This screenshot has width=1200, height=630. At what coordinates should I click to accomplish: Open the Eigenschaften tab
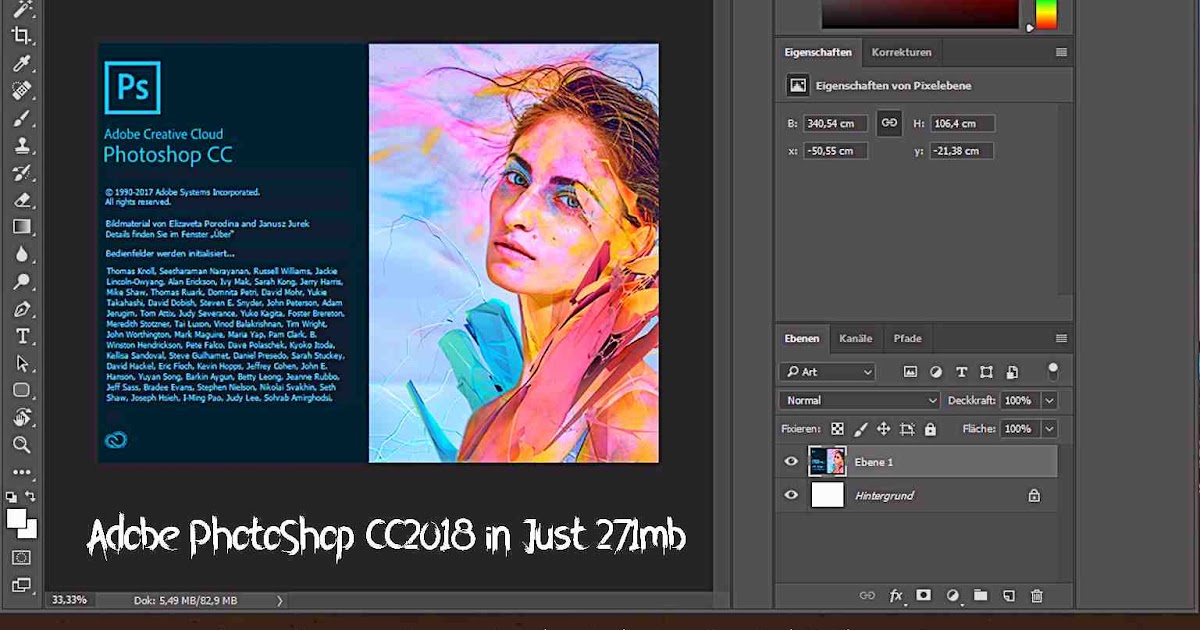click(x=818, y=53)
